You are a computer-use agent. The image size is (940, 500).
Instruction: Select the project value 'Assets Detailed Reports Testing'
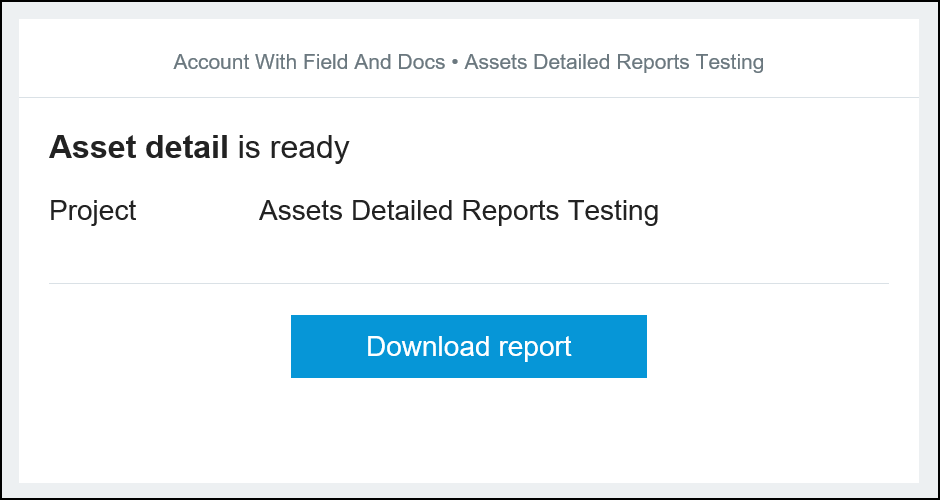click(458, 211)
